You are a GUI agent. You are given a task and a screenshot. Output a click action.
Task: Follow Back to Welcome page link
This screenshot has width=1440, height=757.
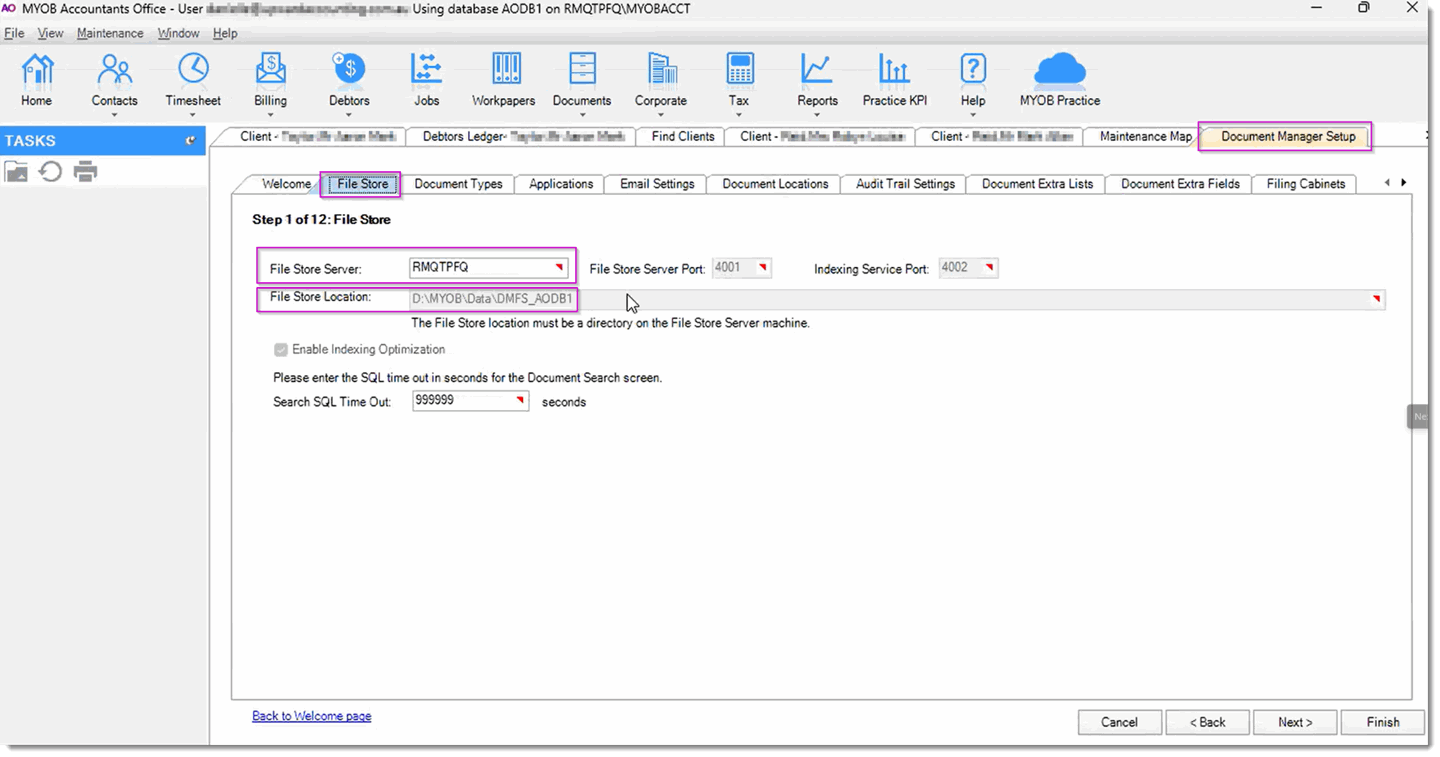pyautogui.click(x=311, y=716)
